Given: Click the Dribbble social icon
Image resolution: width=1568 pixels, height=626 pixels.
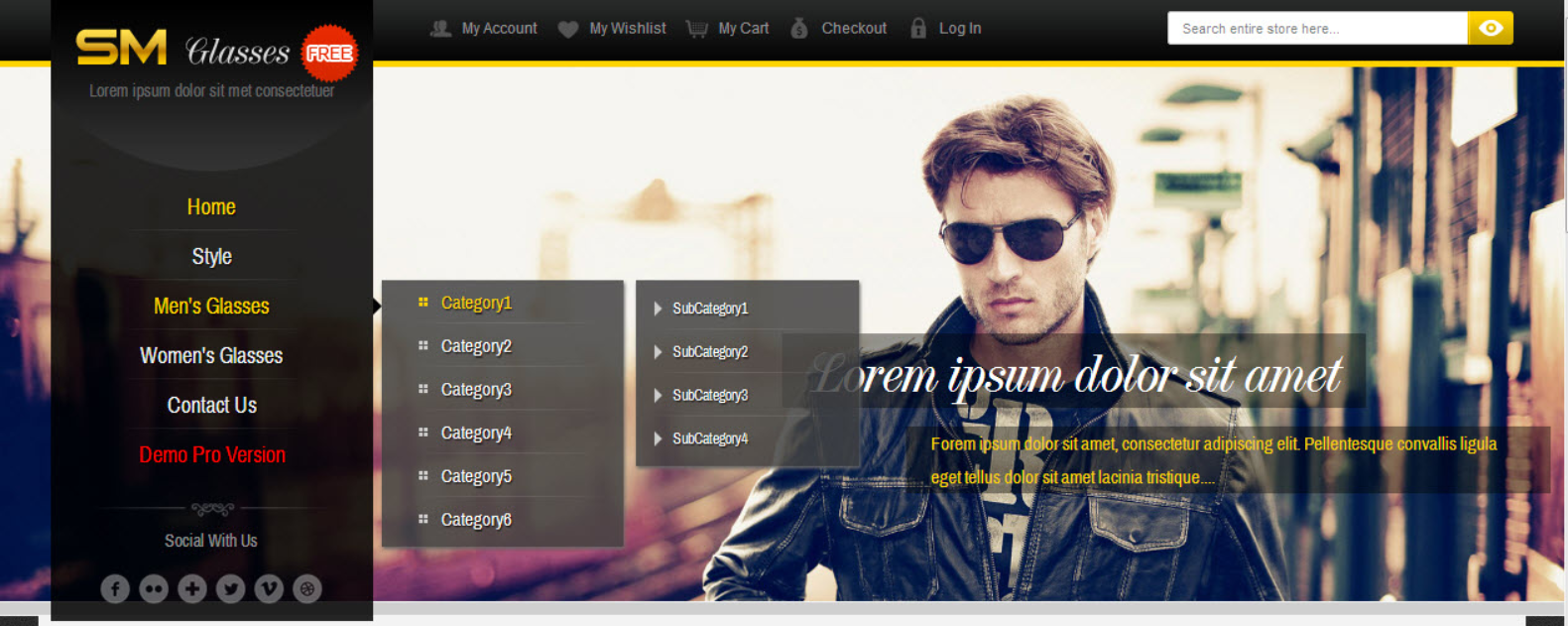Looking at the screenshot, I should [307, 589].
